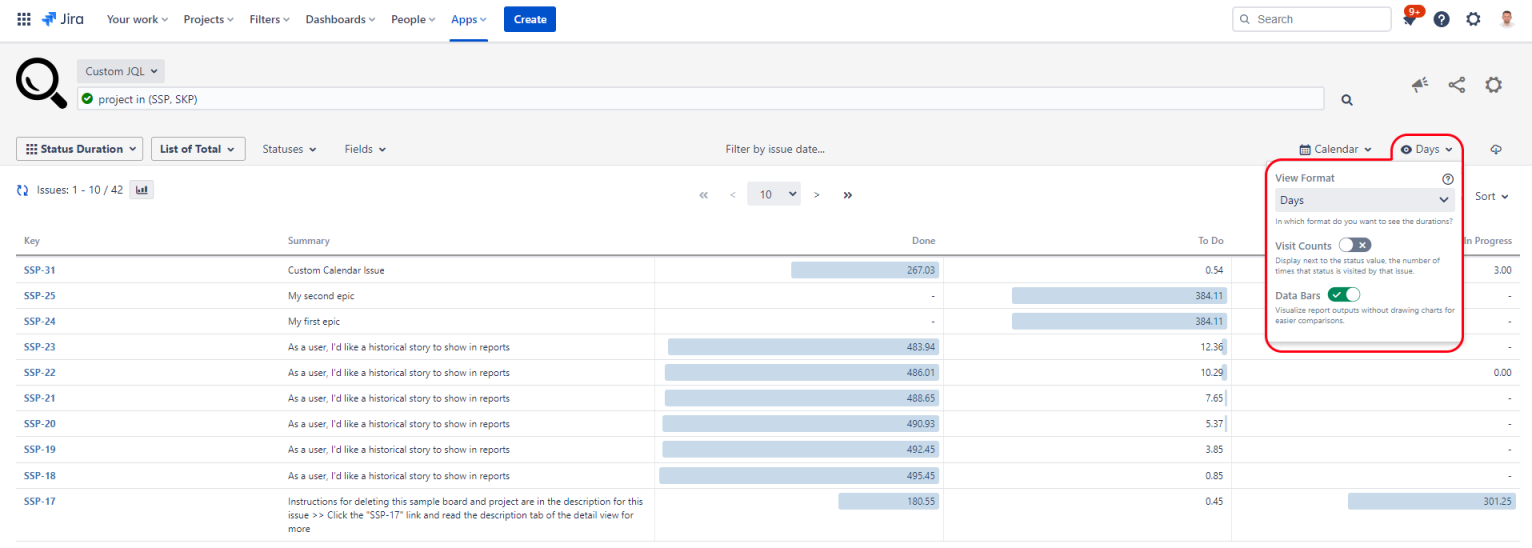Click the Filter by issue date field
This screenshot has height=548, width=1532.
(775, 149)
